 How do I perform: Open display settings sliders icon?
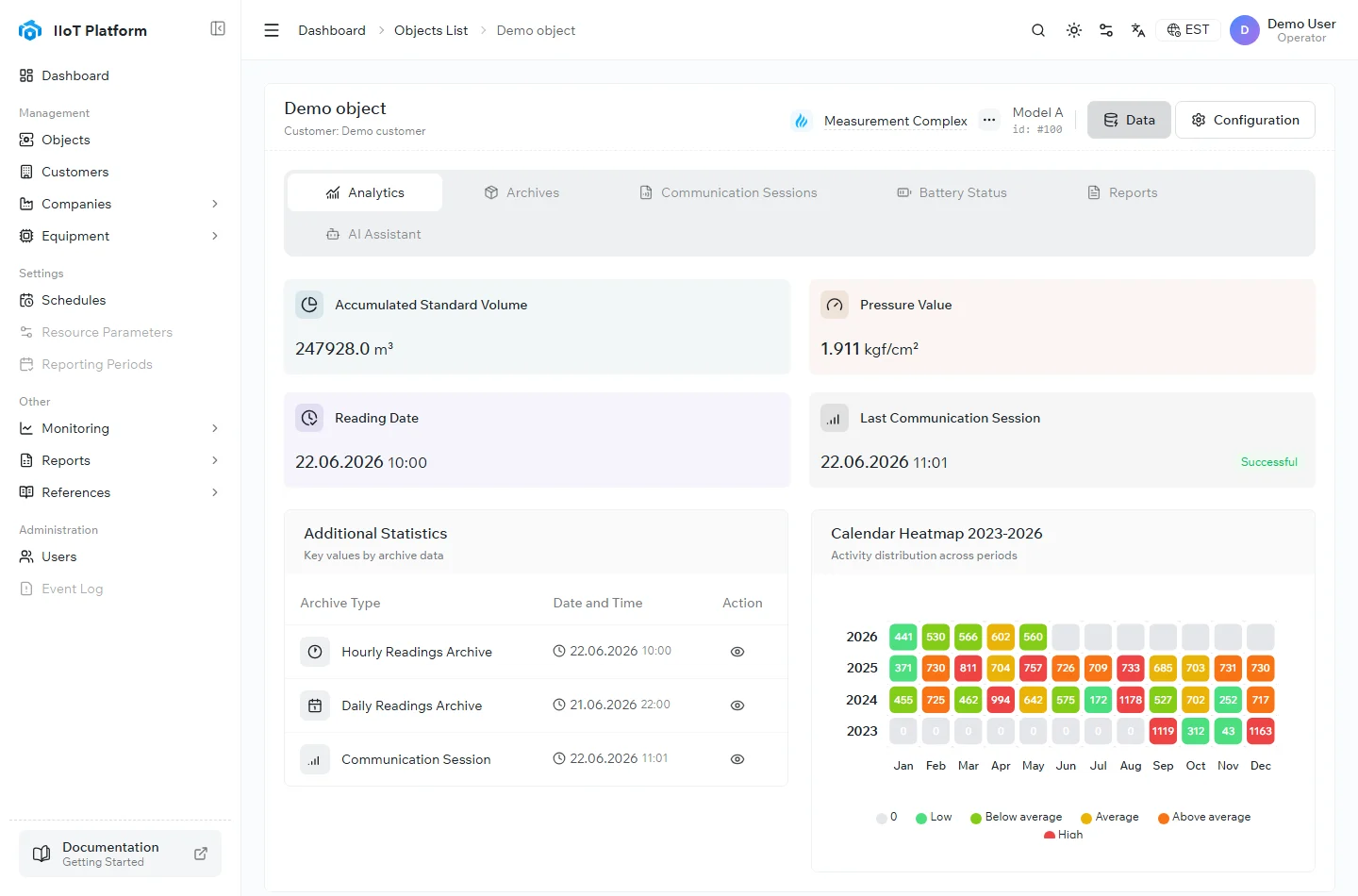pyautogui.click(x=1106, y=30)
